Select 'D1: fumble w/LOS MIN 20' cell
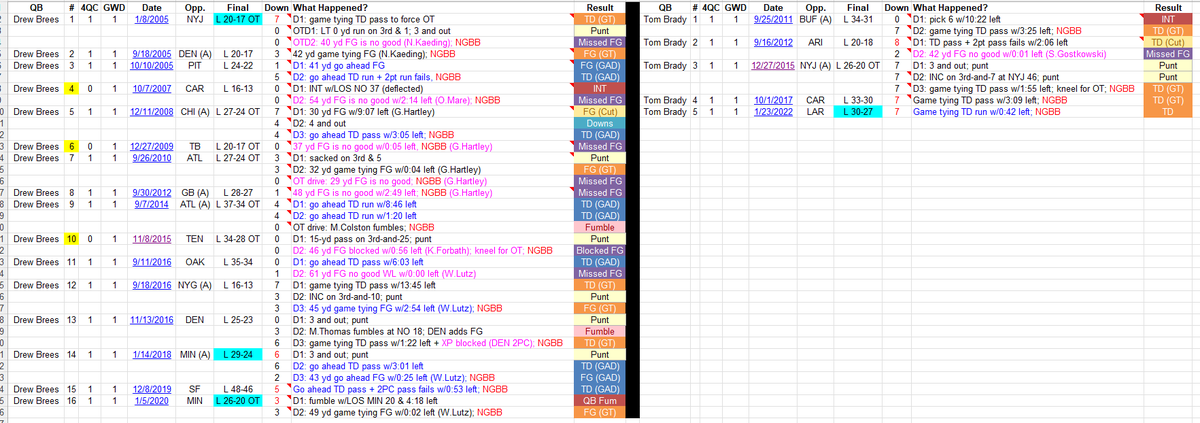 click(x=431, y=400)
